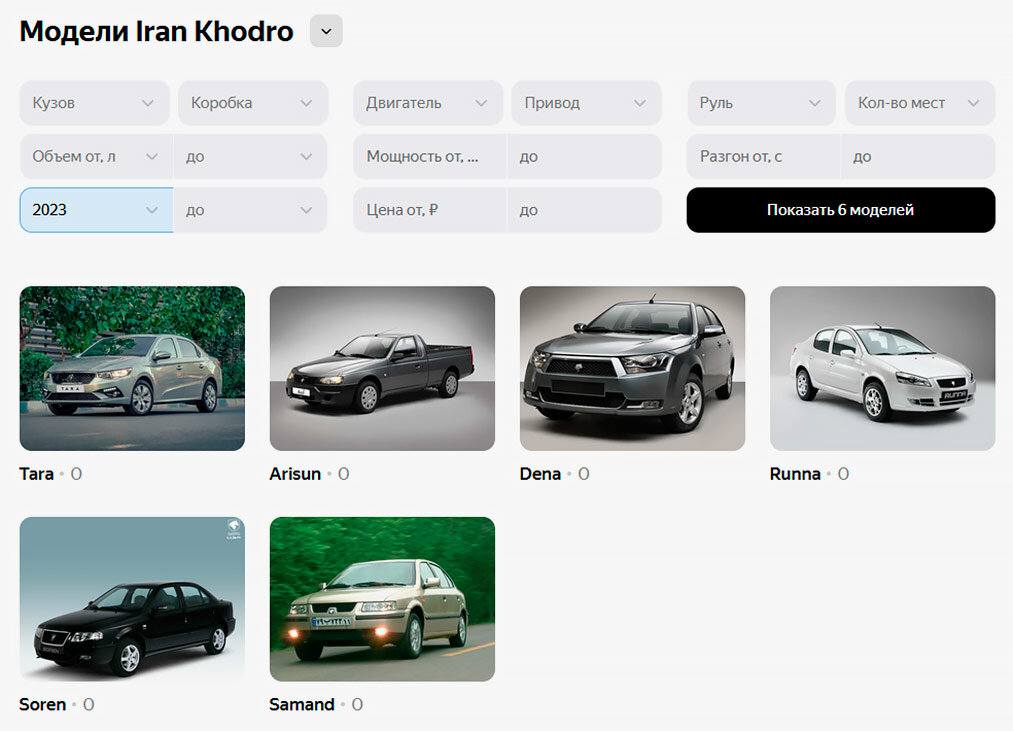The width and height of the screenshot is (1013, 731).
Task: Open the Runna car photo
Action: 882,368
